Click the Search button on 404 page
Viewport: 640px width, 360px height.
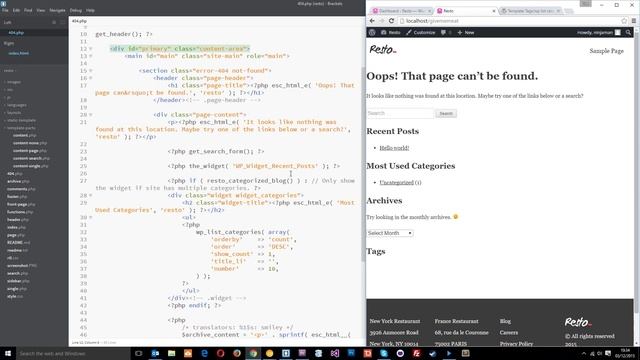click(x=446, y=113)
